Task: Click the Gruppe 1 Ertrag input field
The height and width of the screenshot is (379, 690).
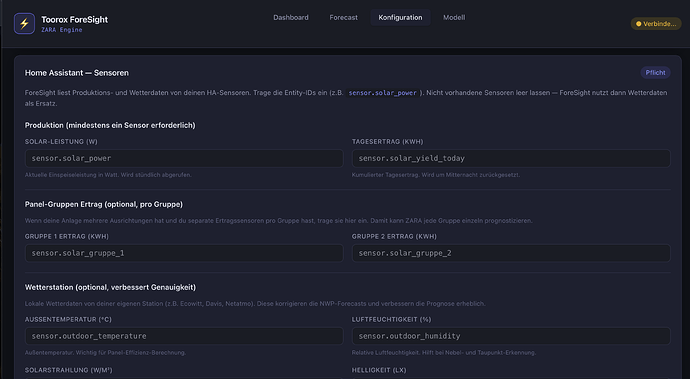Action: coord(184,253)
